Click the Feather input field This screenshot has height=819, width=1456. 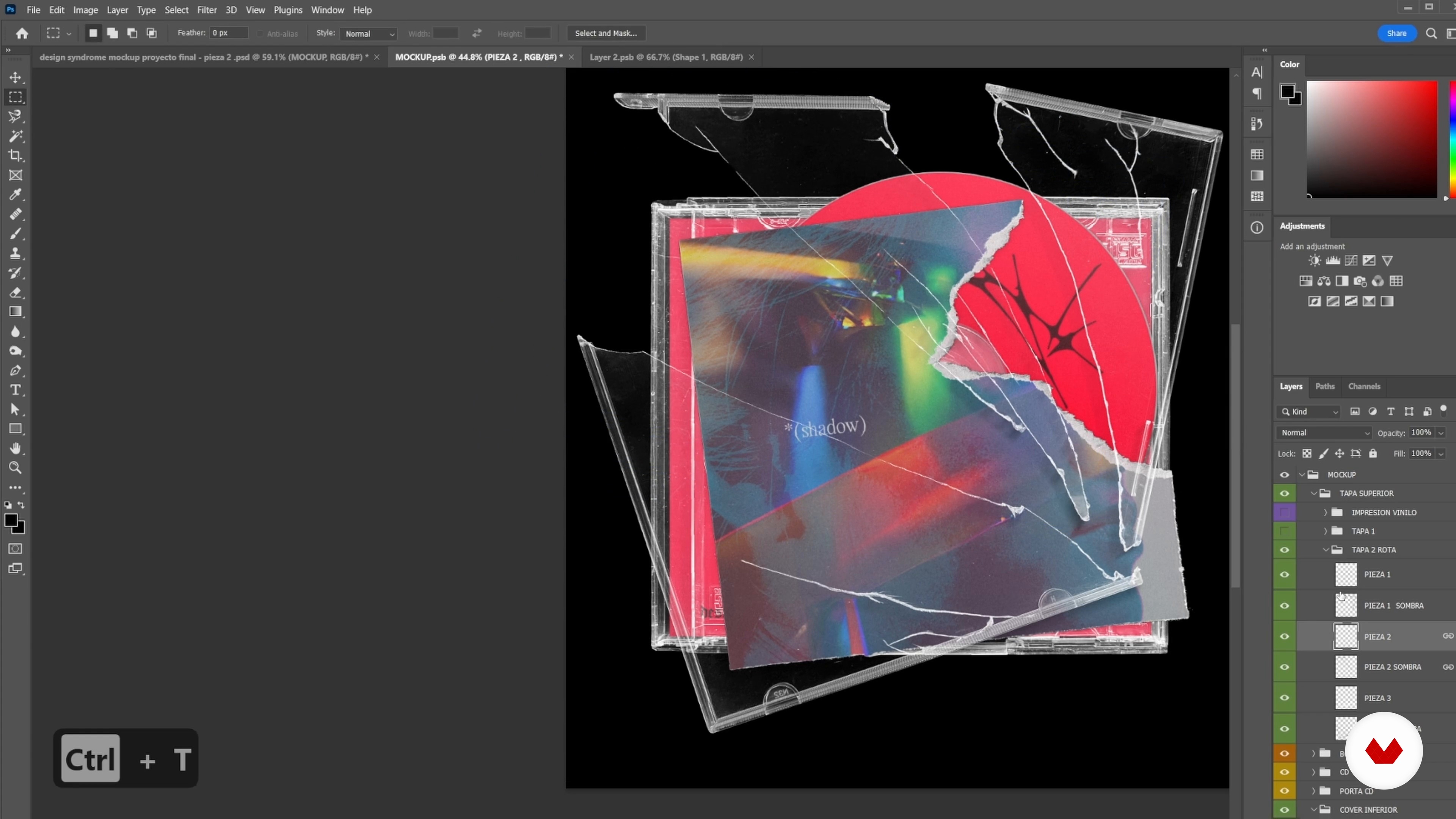point(229,33)
